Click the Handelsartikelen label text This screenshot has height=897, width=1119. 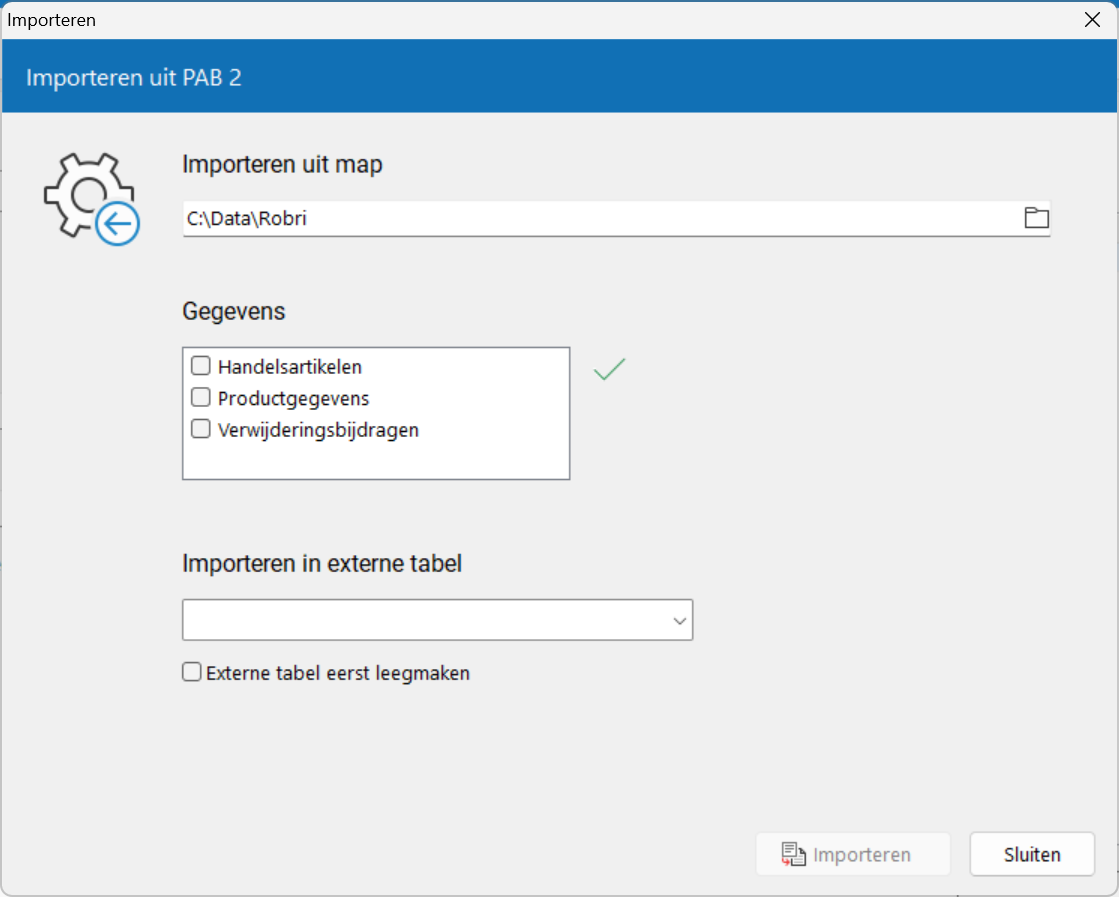point(290,367)
